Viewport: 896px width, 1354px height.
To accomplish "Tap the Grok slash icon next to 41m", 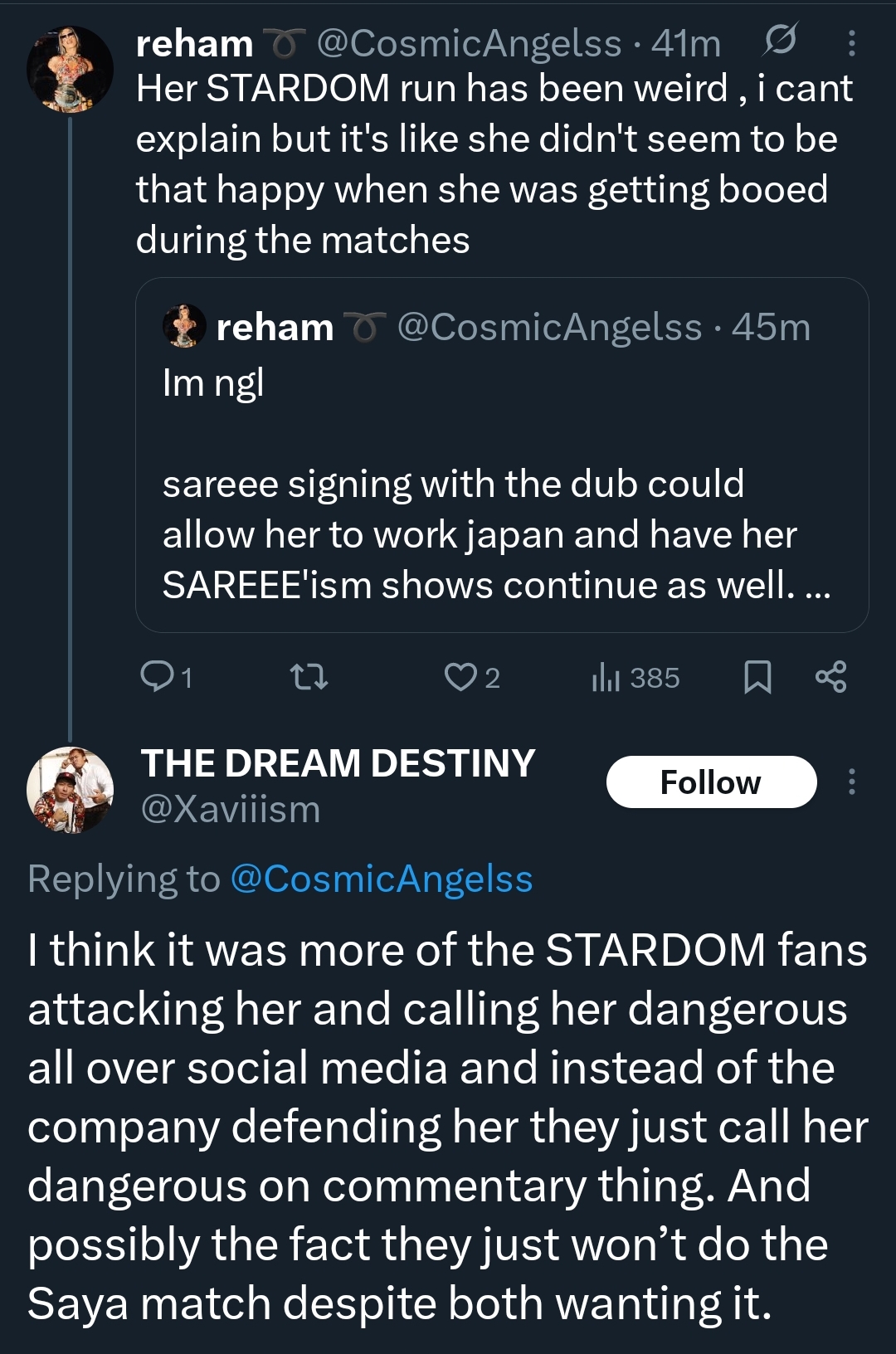I will (x=780, y=40).
